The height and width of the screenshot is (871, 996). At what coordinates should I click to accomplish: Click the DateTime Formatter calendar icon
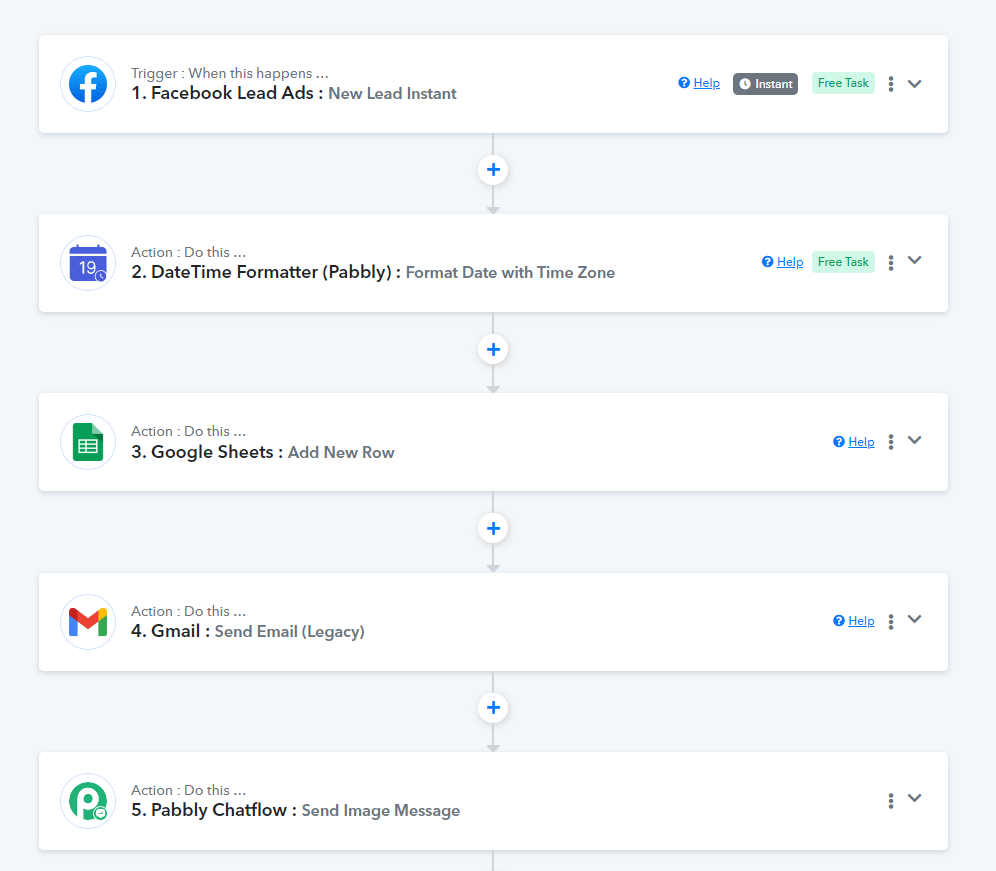(88, 263)
